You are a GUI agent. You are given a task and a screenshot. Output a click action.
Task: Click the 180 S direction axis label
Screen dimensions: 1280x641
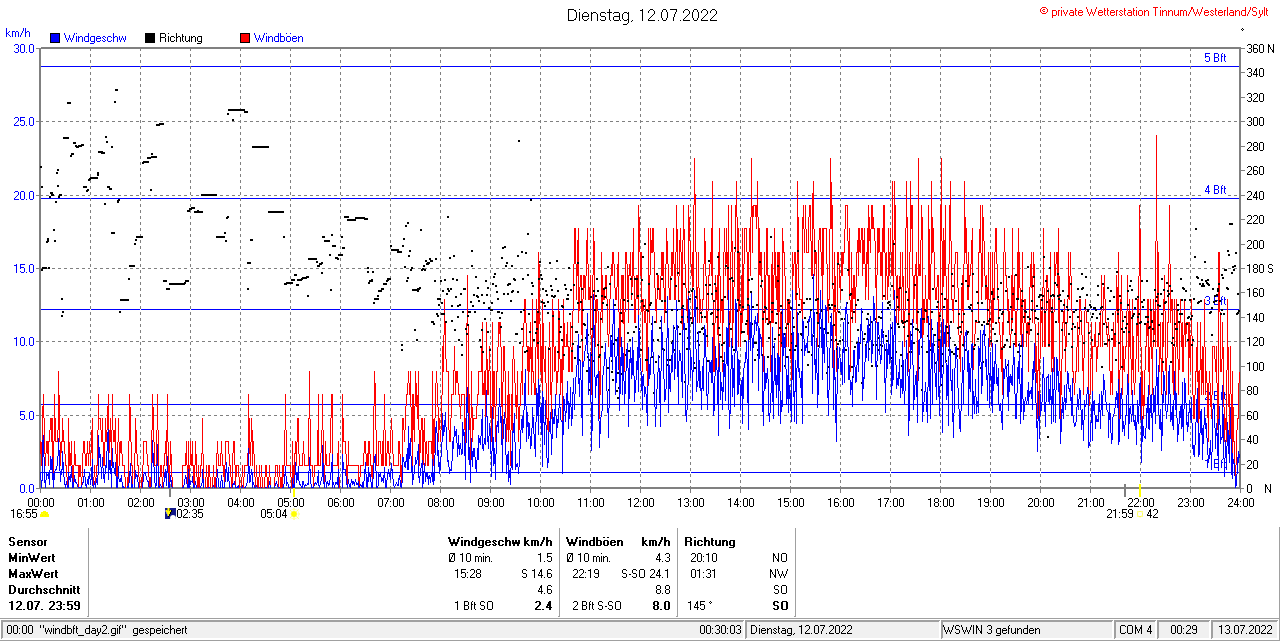[x=1258, y=269]
